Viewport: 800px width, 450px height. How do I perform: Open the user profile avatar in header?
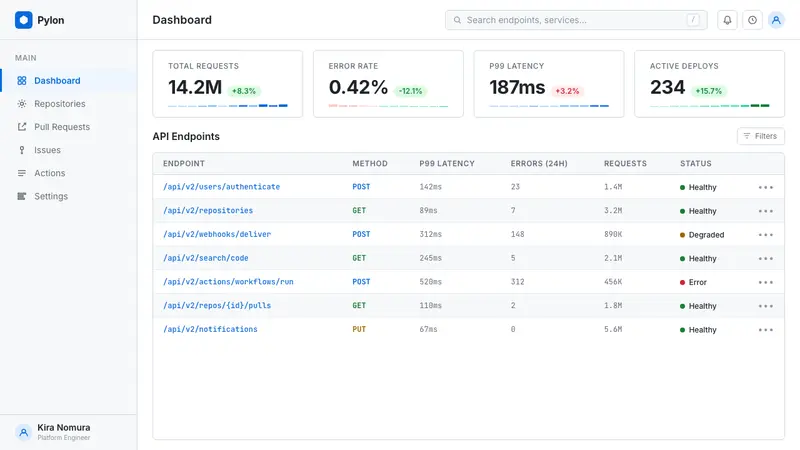776,20
